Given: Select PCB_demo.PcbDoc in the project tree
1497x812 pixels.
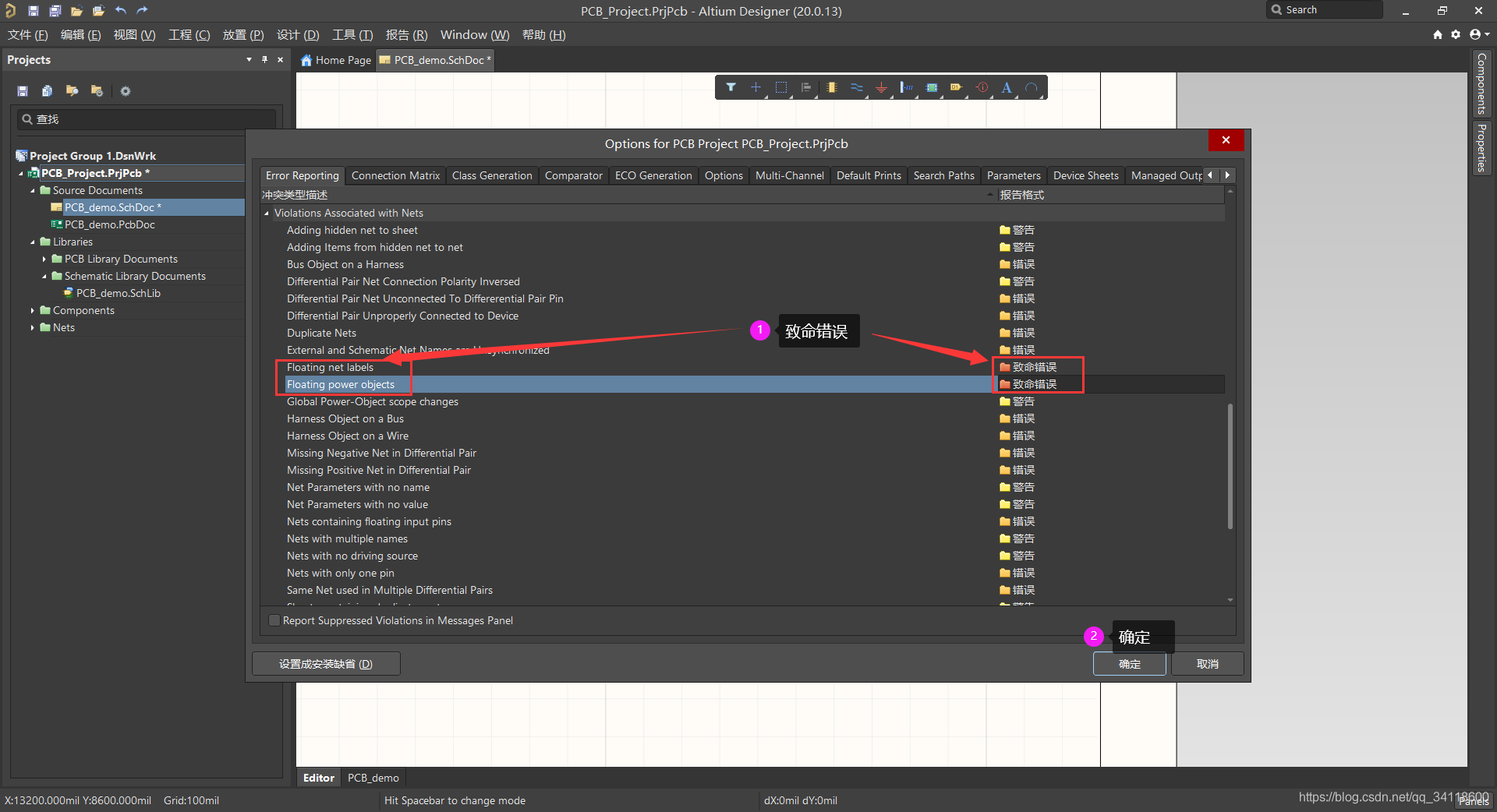Looking at the screenshot, I should (x=109, y=224).
